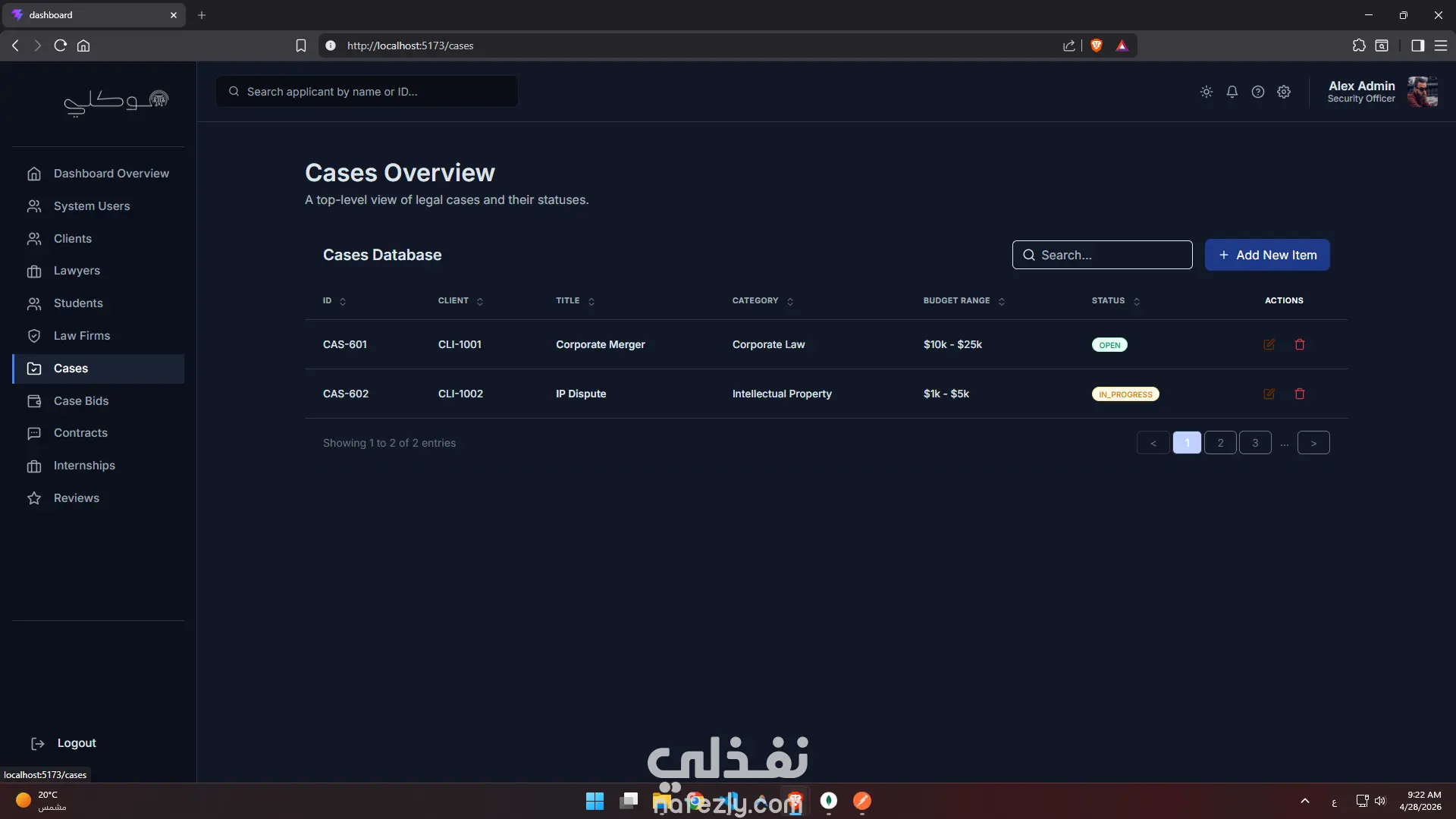
Task: Select Cases in the sidebar
Action: [99, 369]
